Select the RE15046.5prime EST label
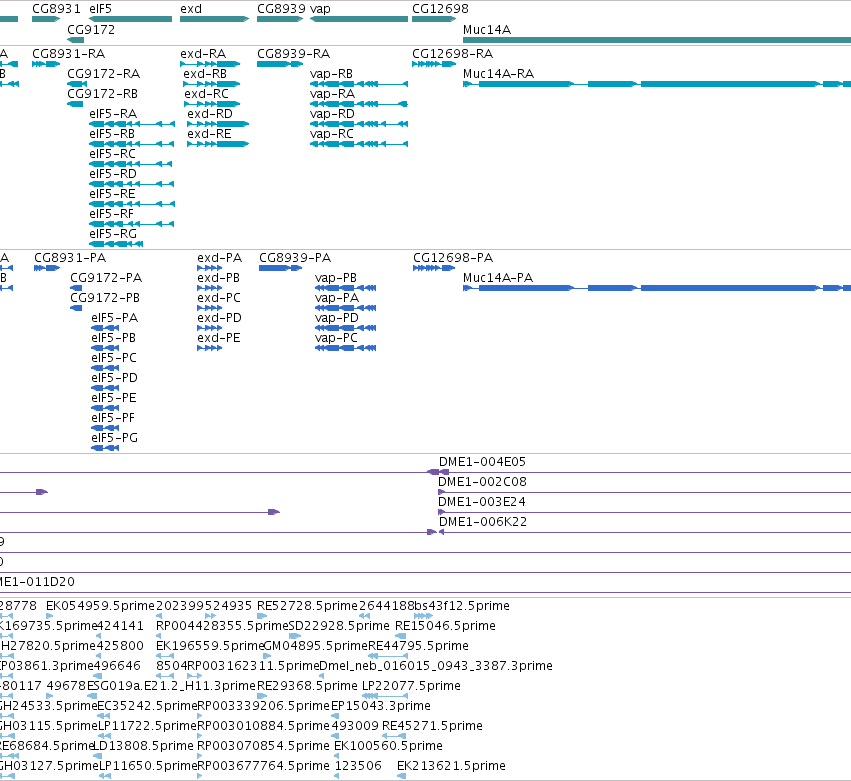This screenshot has height=781, width=851. (446, 625)
